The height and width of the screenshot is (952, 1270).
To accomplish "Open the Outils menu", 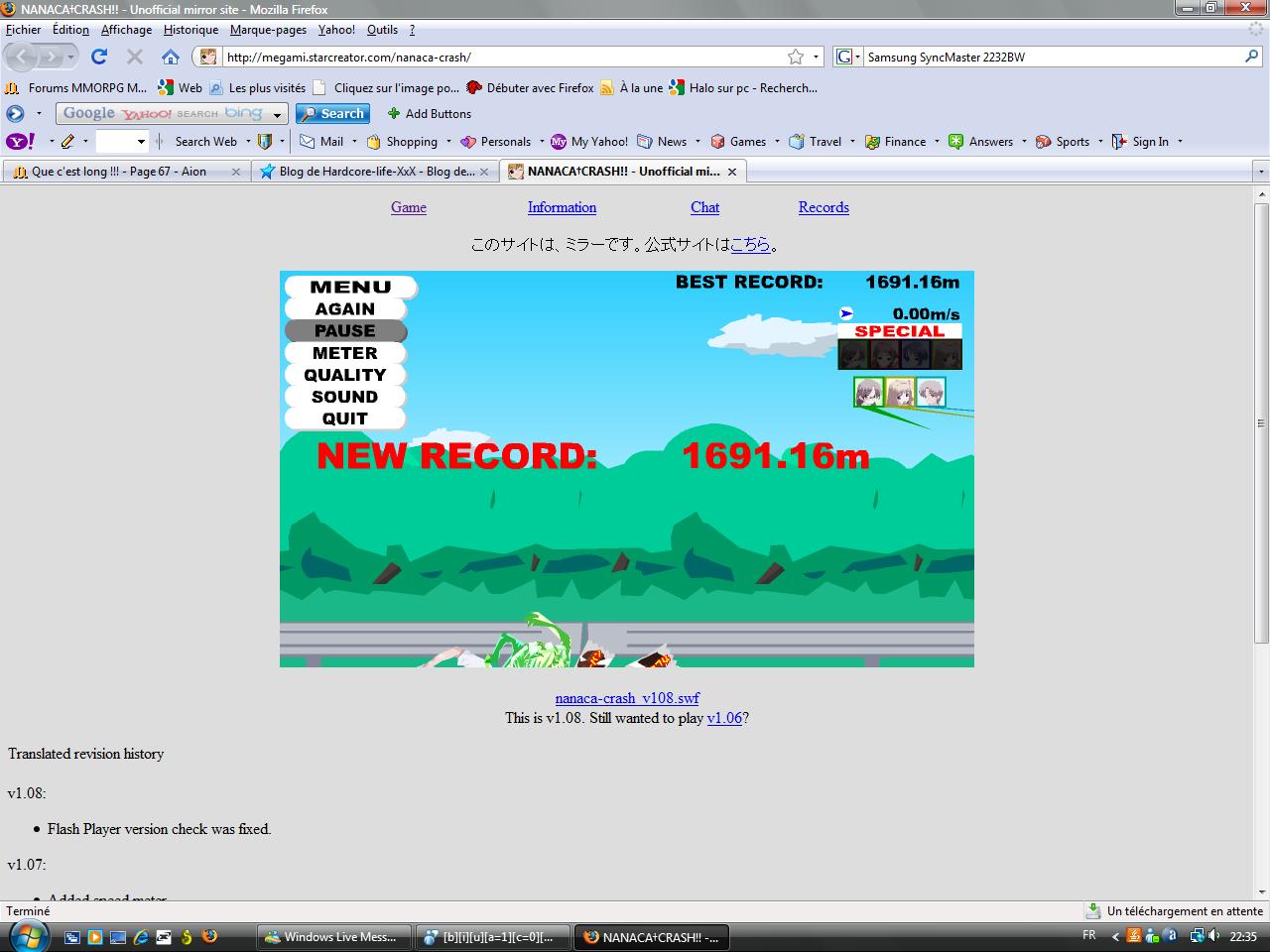I will (382, 30).
